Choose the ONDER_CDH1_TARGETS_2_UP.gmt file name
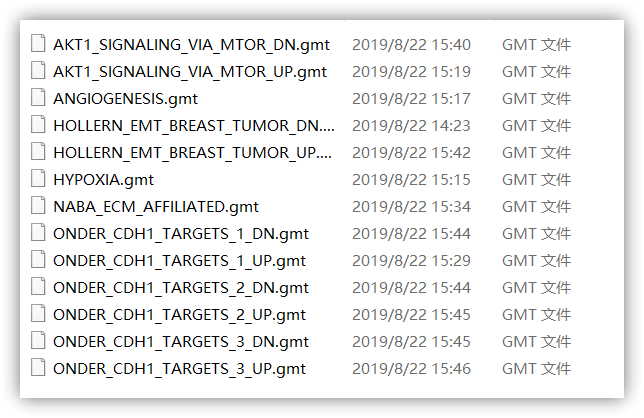This screenshot has height=418, width=644. point(179,315)
